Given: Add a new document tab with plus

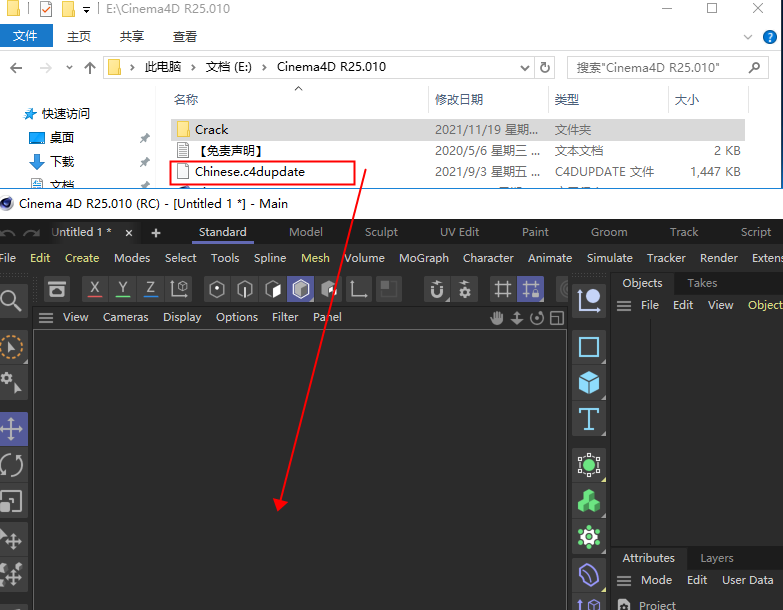Looking at the screenshot, I should tap(156, 232).
